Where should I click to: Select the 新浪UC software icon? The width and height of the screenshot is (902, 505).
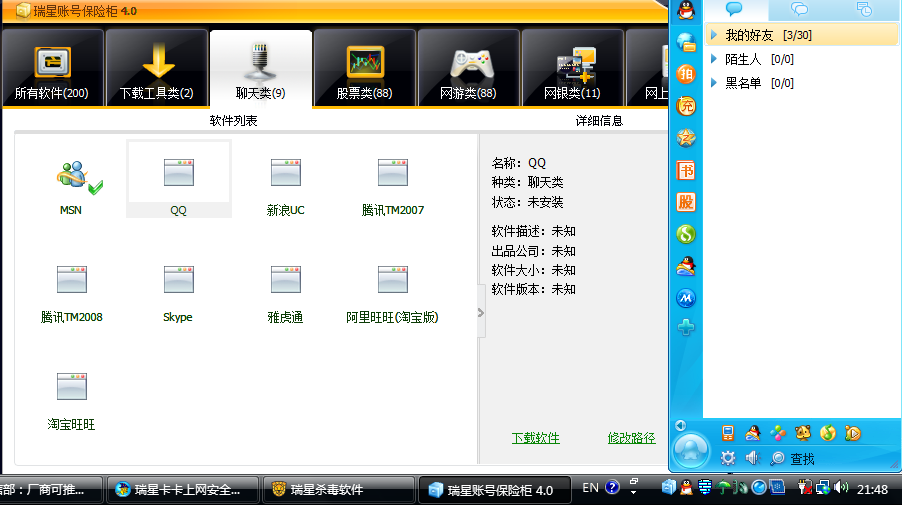pyautogui.click(x=286, y=173)
